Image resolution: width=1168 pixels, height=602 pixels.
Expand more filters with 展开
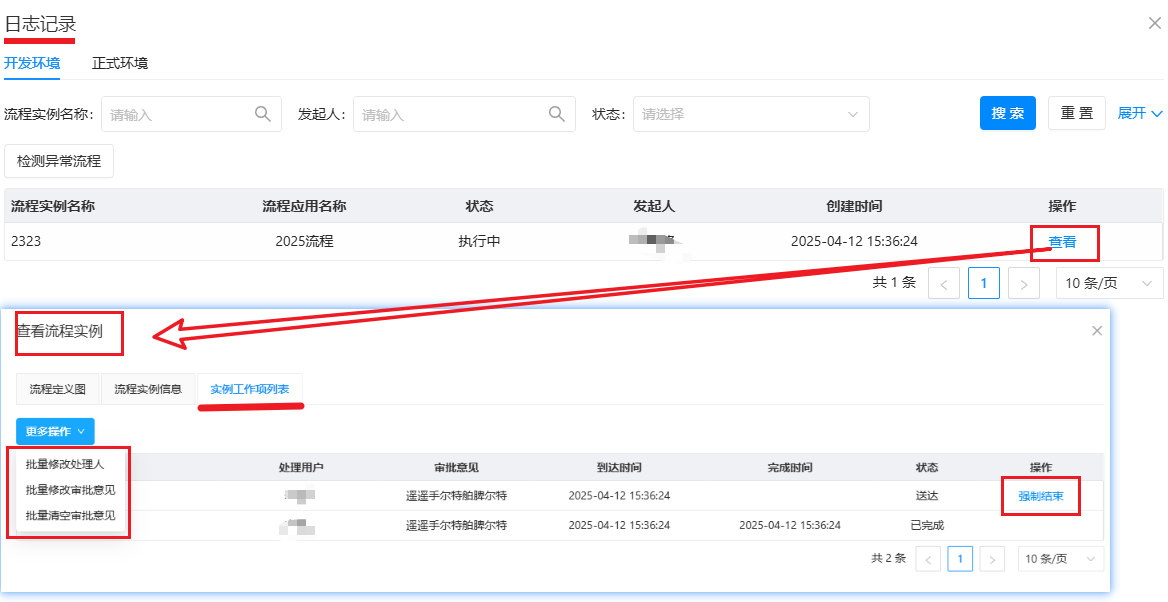point(1140,114)
